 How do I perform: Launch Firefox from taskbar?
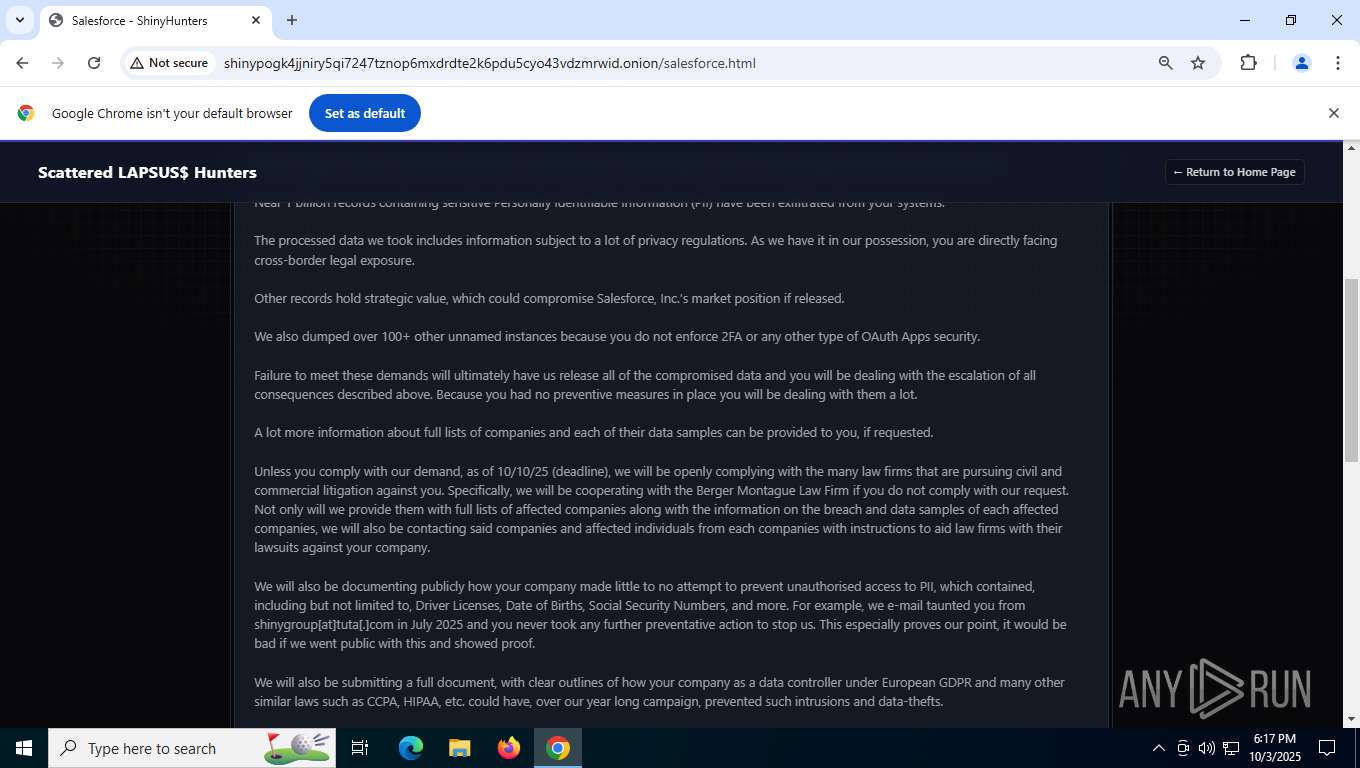pyautogui.click(x=509, y=748)
